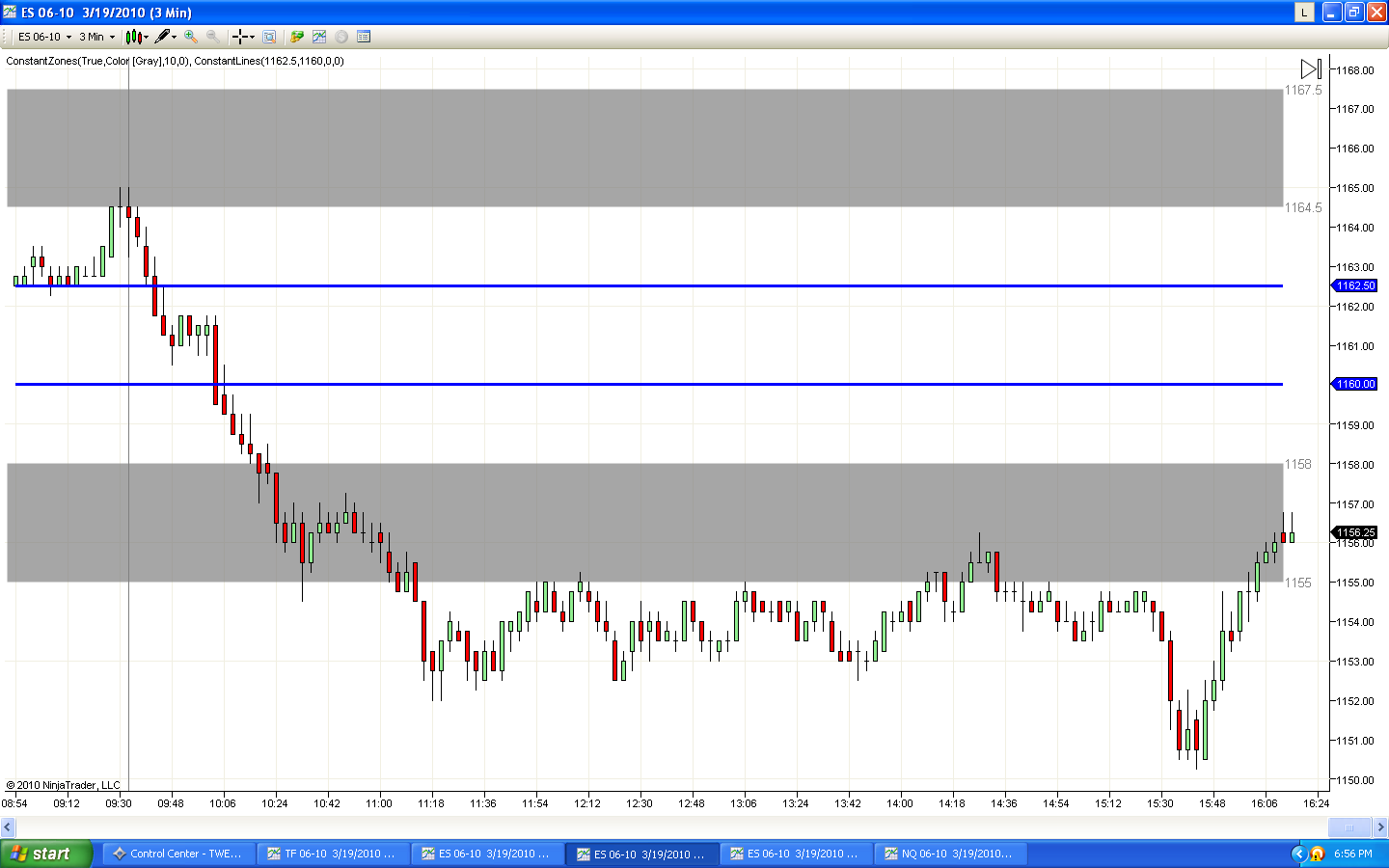Click the 09:30 time axis label

pyautogui.click(x=119, y=803)
